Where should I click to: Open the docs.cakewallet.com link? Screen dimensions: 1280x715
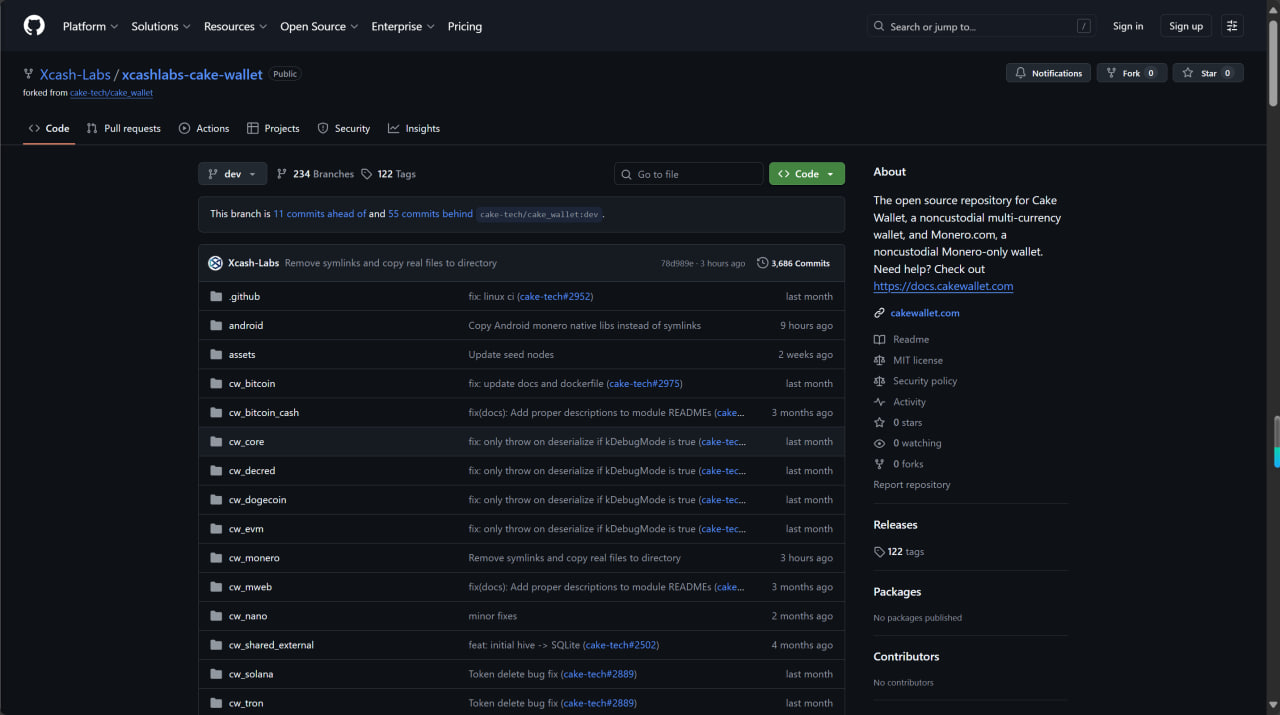(x=942, y=286)
